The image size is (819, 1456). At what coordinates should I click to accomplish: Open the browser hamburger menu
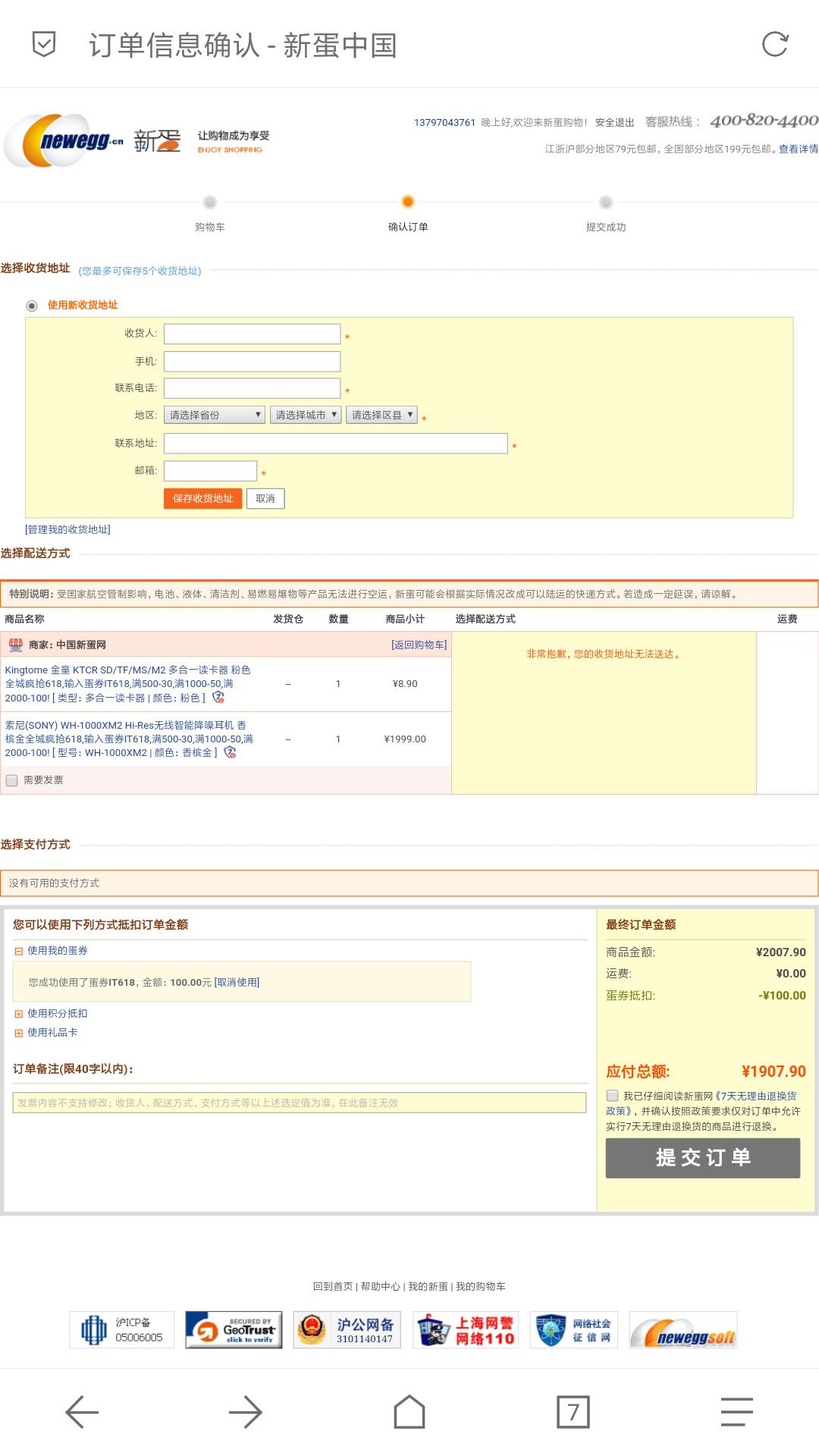[x=736, y=1412]
